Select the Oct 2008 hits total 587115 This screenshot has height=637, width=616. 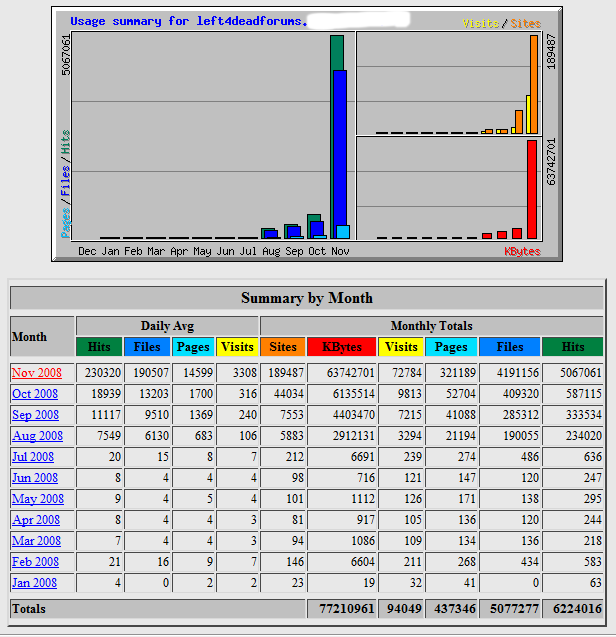[583, 394]
